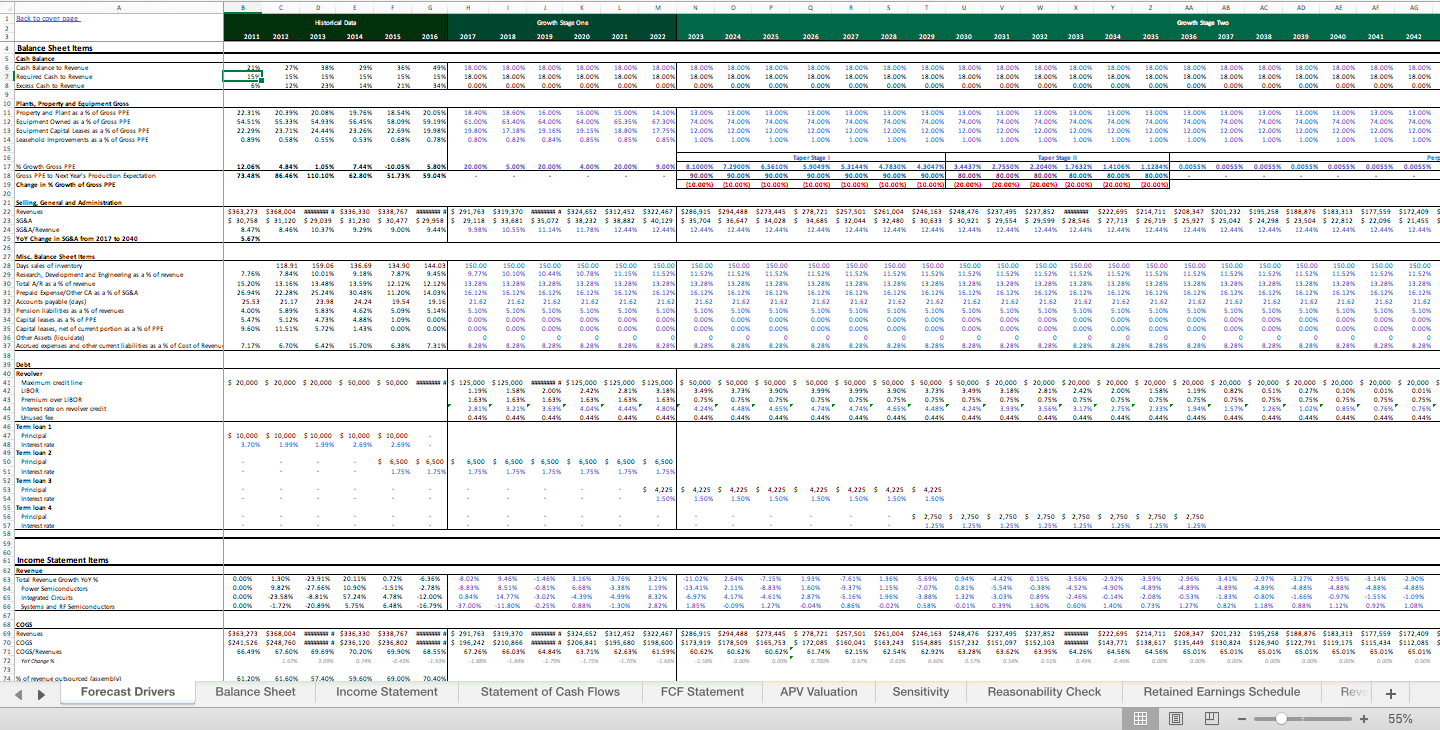This screenshot has height=730, width=1440.
Task: Click Change in % Growth of Gross PPE
Action: (68, 183)
